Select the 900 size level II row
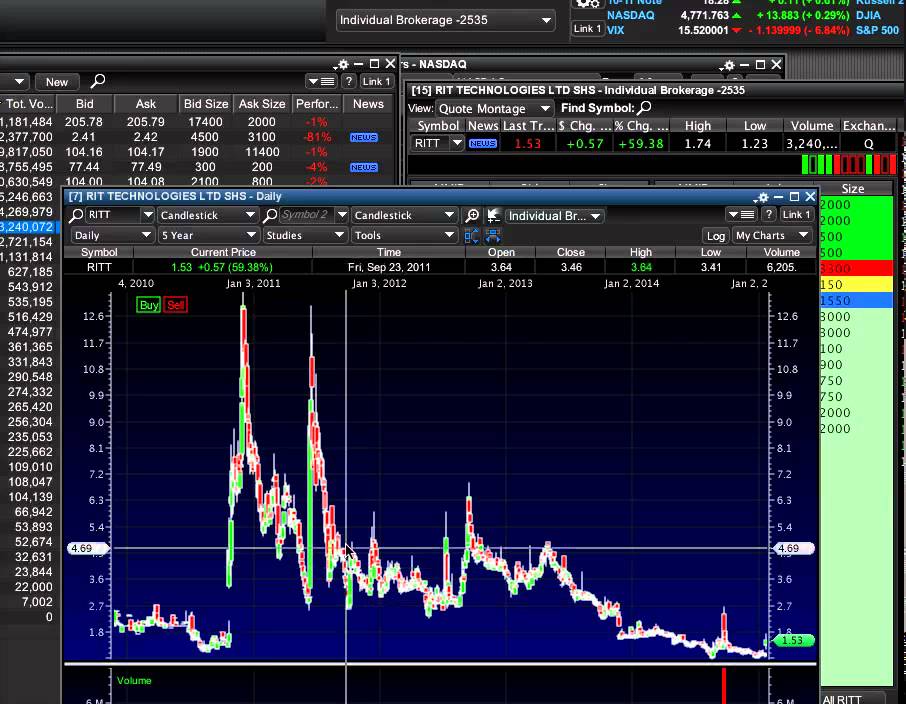Image resolution: width=906 pixels, height=704 pixels. (x=856, y=365)
